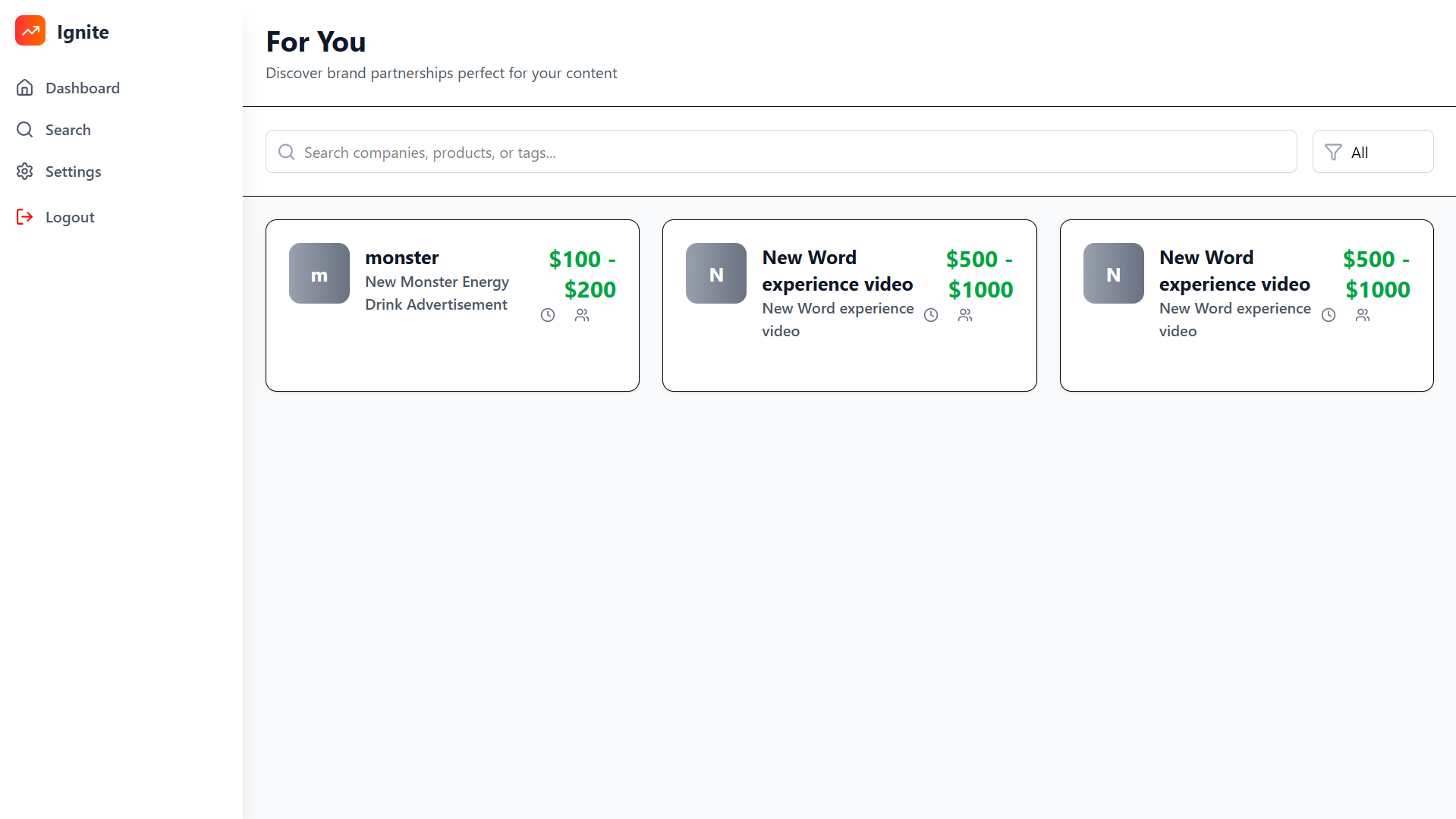Click the Ignite logo icon
The image size is (1456, 819).
point(30,31)
